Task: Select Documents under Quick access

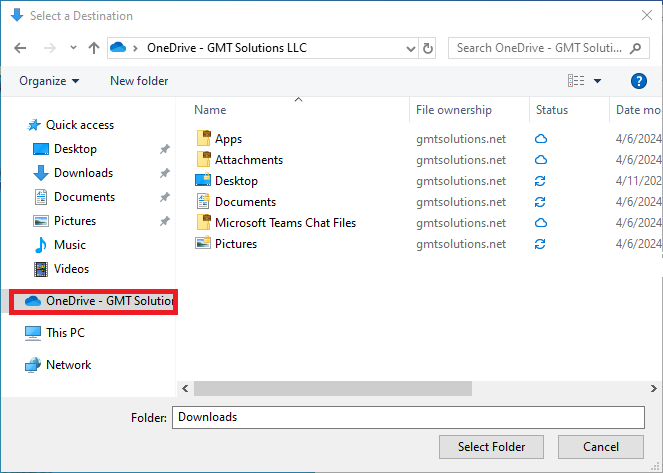Action: pyautogui.click(x=84, y=197)
